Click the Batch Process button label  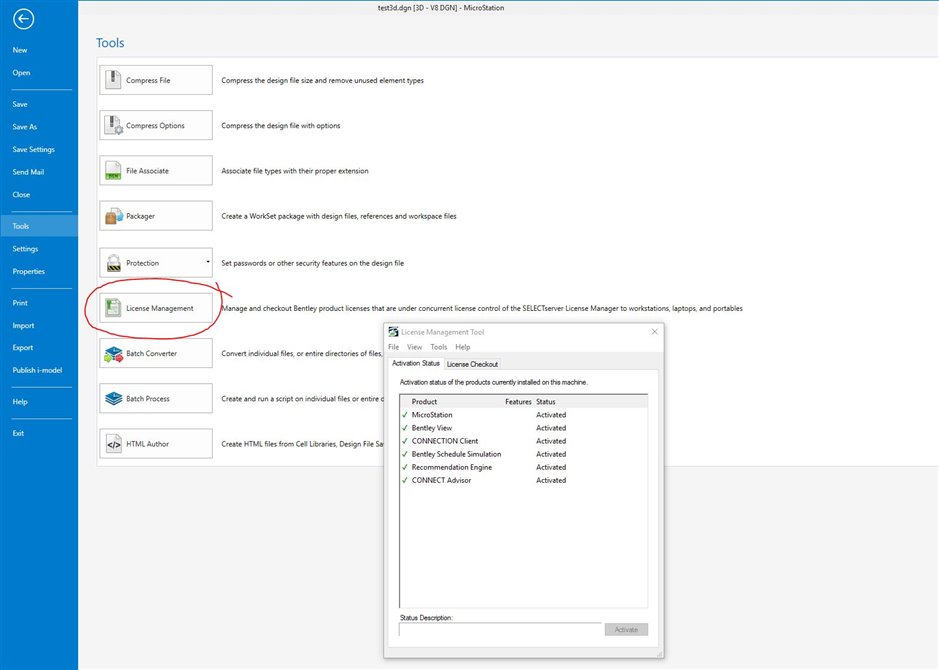[148, 399]
